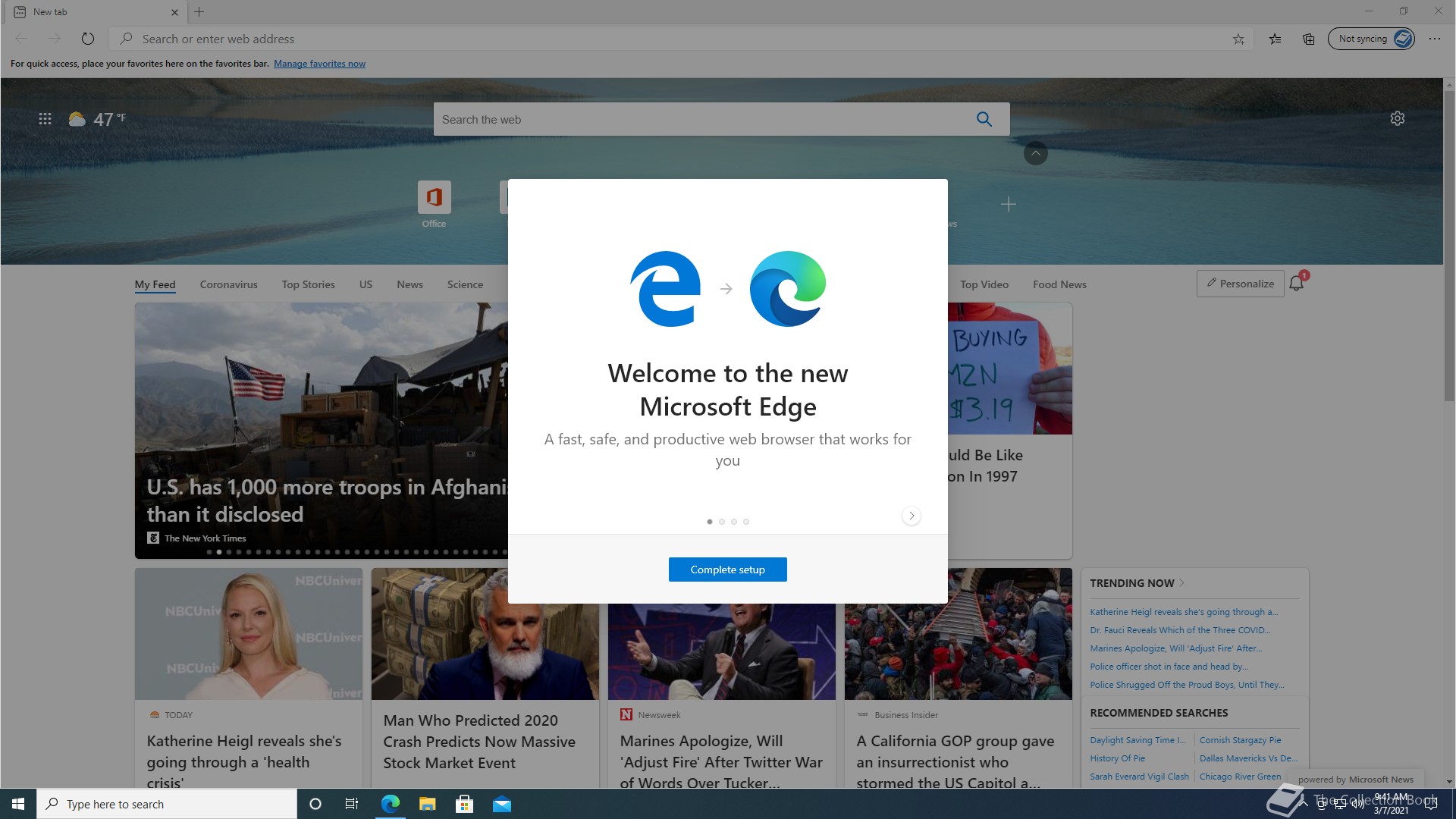Open the Office quick link tile
Viewport: 1456px width, 819px height.
434,204
